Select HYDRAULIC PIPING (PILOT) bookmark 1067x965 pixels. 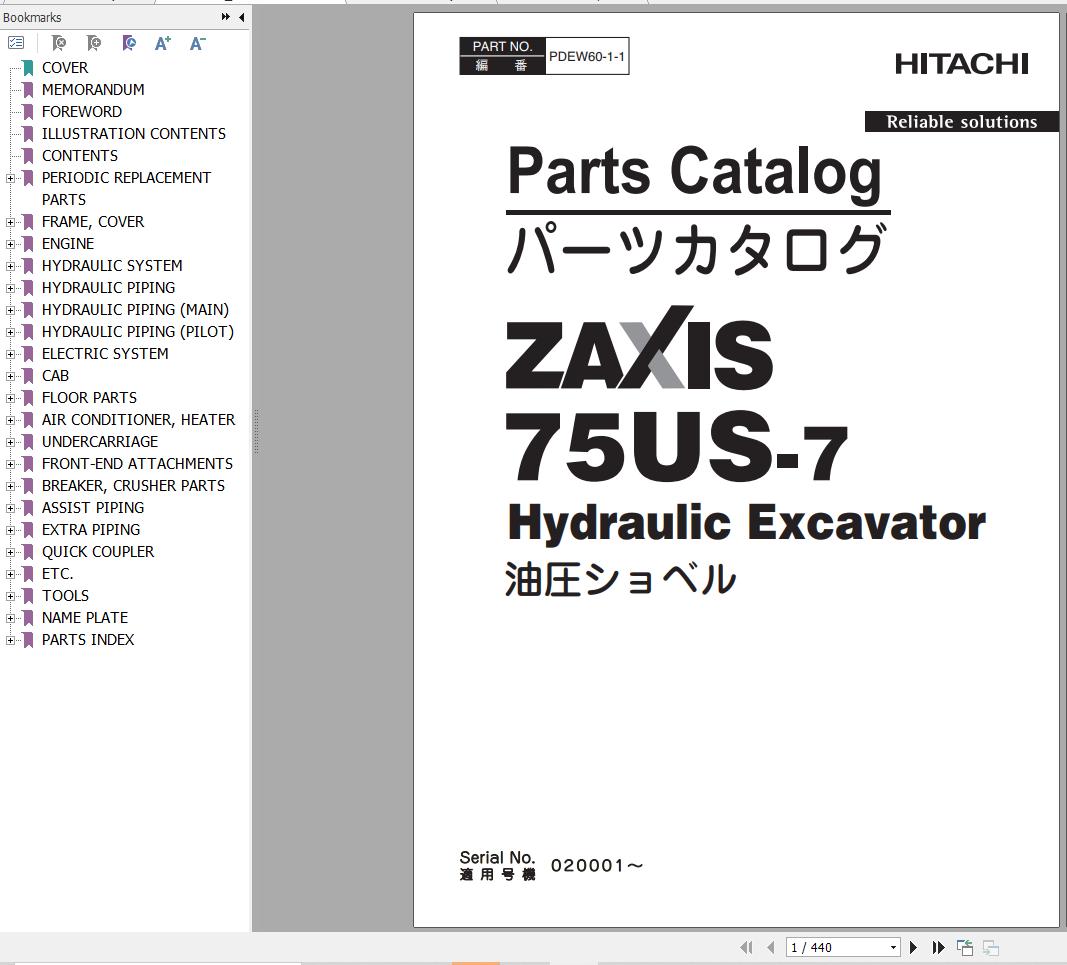(137, 332)
